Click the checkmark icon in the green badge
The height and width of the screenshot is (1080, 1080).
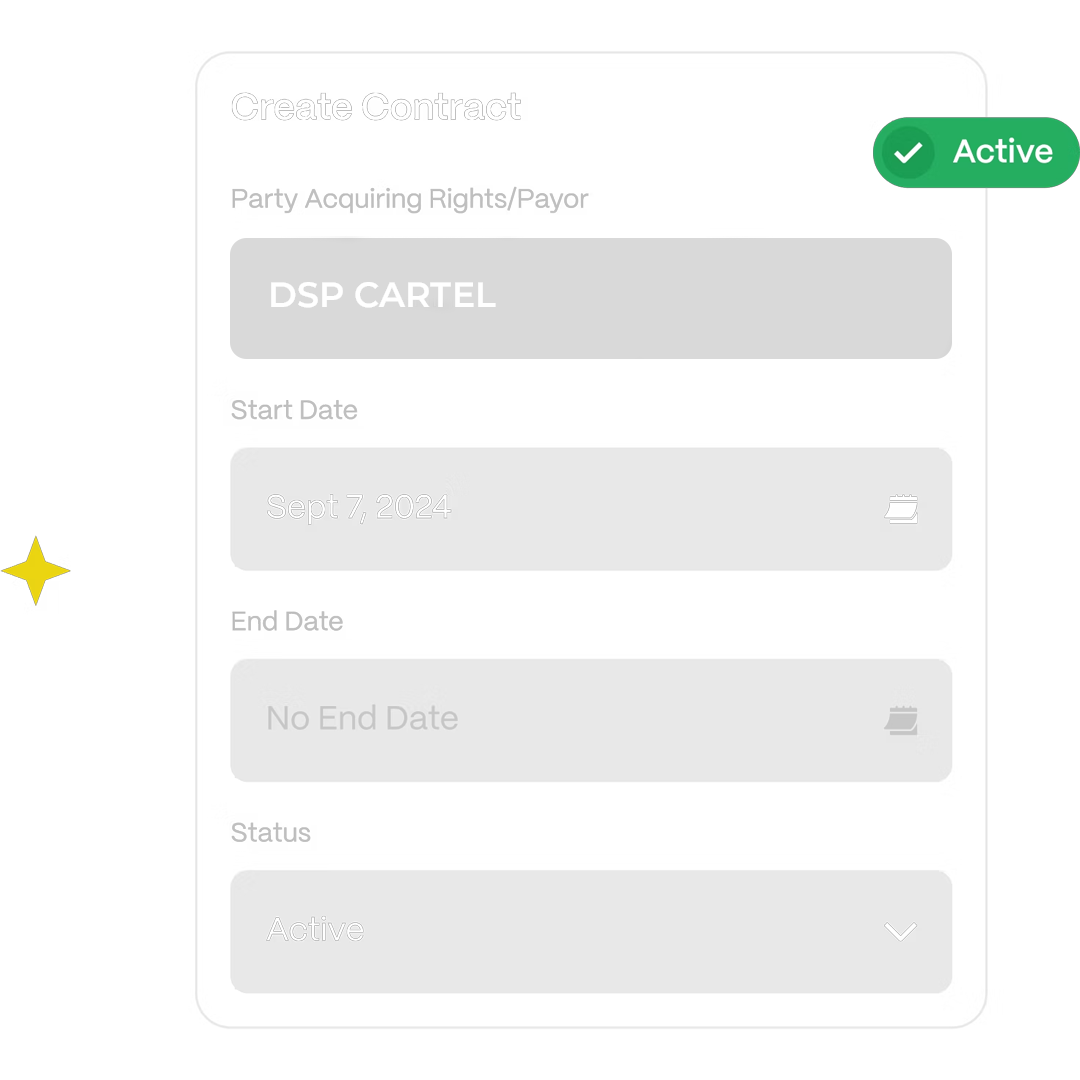908,153
